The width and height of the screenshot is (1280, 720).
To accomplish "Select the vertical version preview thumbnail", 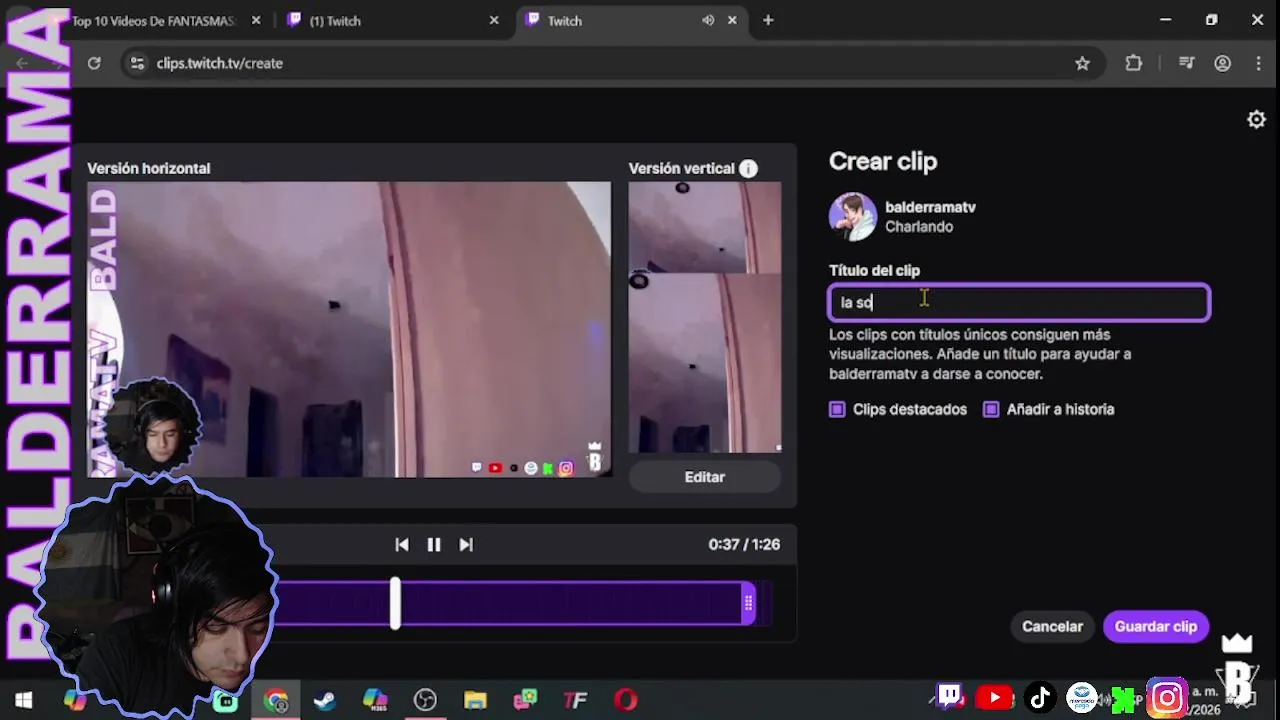I will pyautogui.click(x=705, y=317).
